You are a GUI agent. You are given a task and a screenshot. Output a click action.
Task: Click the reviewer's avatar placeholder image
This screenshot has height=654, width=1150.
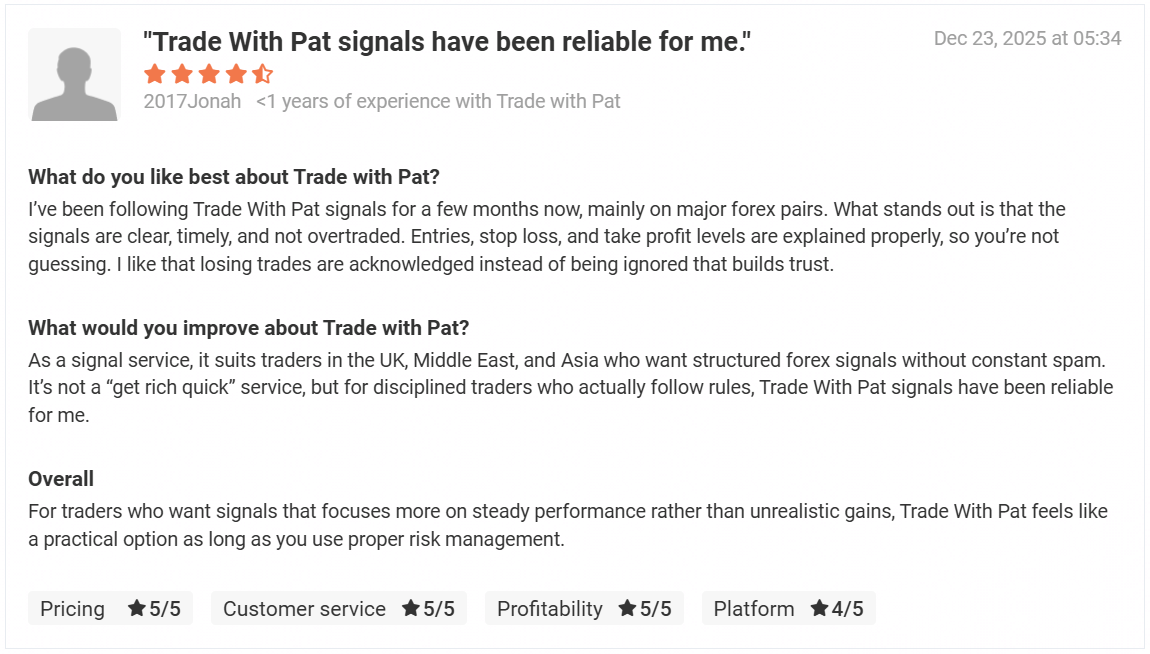(74, 75)
